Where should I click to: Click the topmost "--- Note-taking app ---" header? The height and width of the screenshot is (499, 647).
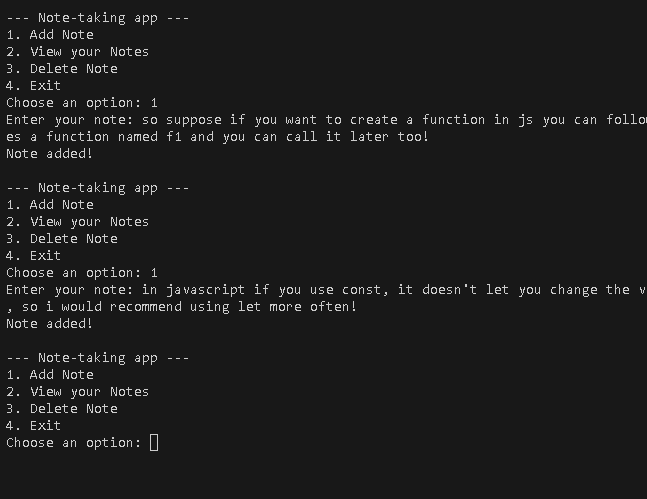point(98,17)
